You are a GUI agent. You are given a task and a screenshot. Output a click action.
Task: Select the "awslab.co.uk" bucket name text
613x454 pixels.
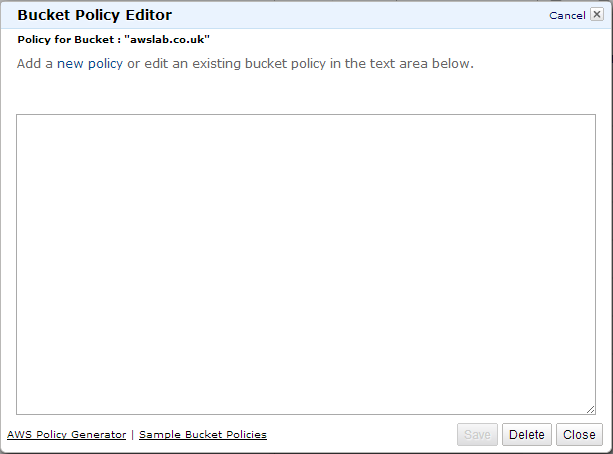167,40
